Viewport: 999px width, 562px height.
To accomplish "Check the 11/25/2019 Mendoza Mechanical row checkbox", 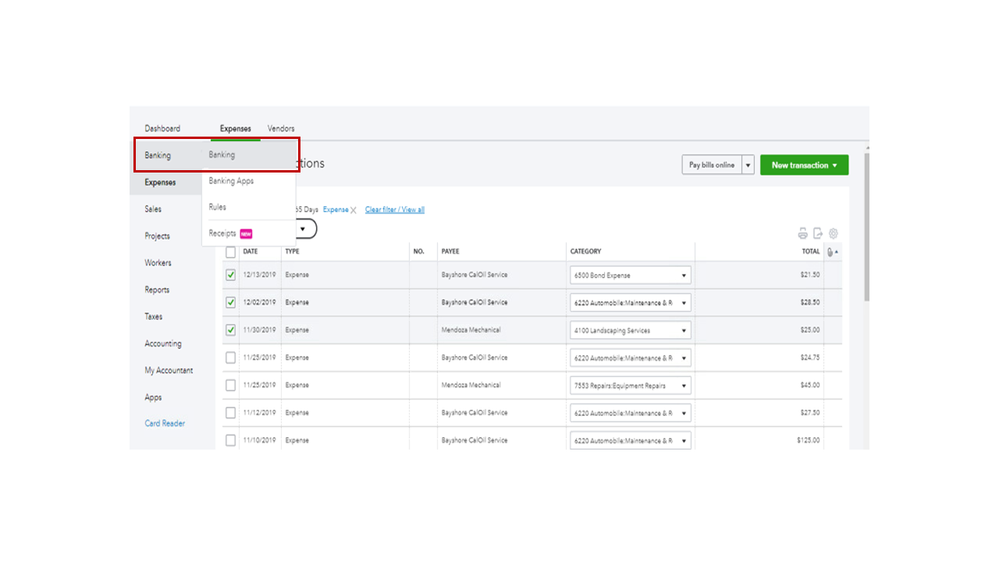I will coord(231,385).
